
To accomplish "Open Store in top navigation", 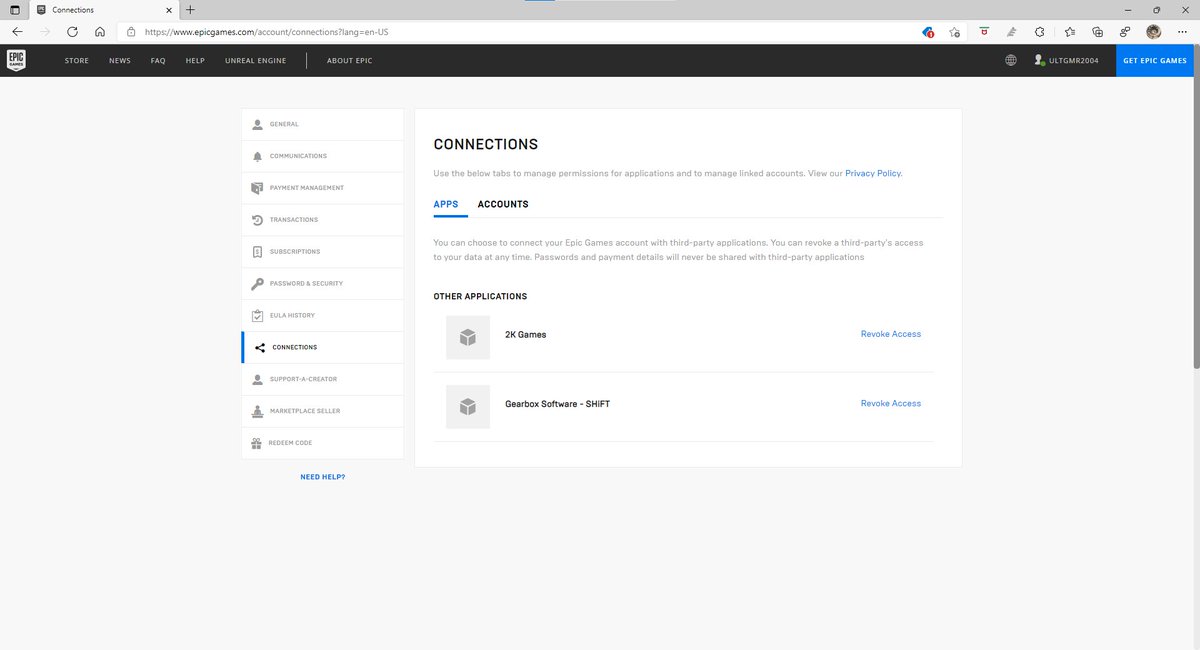I will [x=77, y=60].
